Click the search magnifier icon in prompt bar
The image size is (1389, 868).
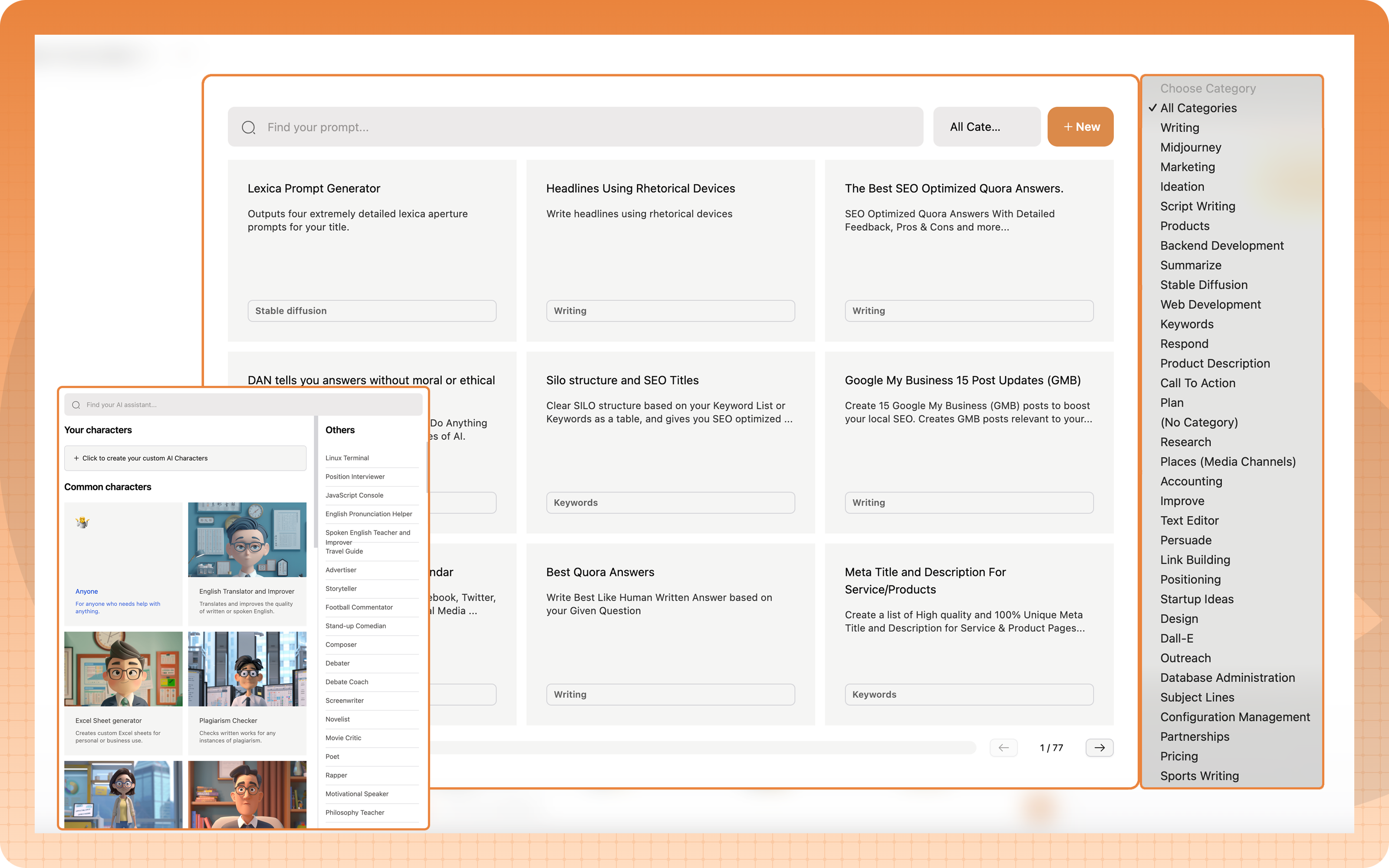pos(248,128)
